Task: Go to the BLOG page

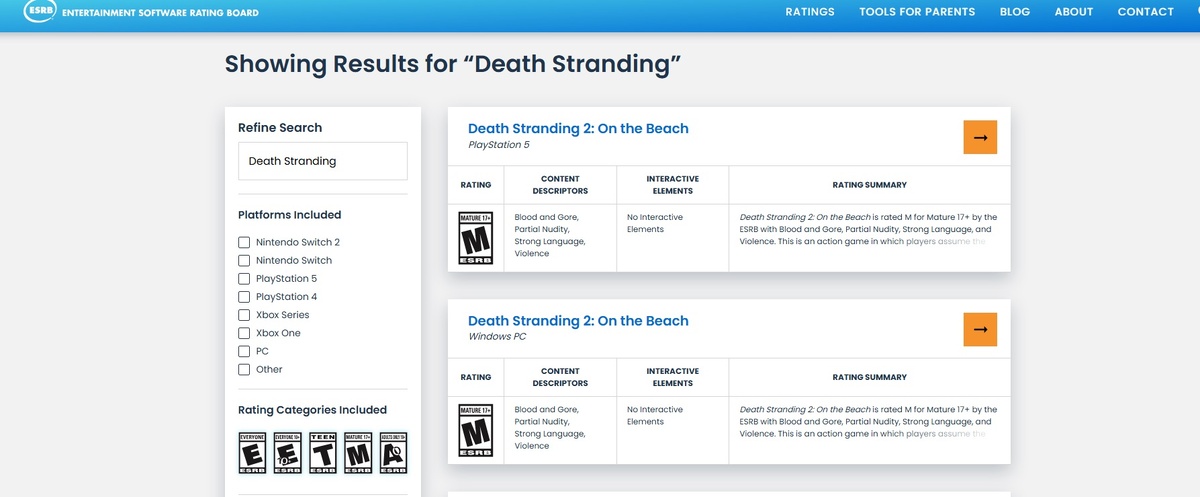Action: 1015,12
